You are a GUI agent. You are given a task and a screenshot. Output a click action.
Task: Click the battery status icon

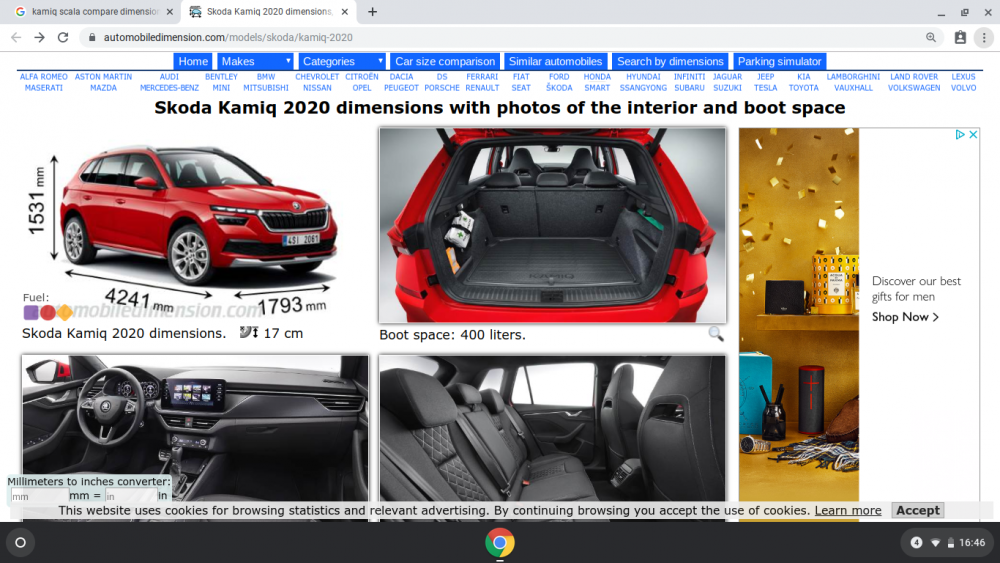pos(950,543)
